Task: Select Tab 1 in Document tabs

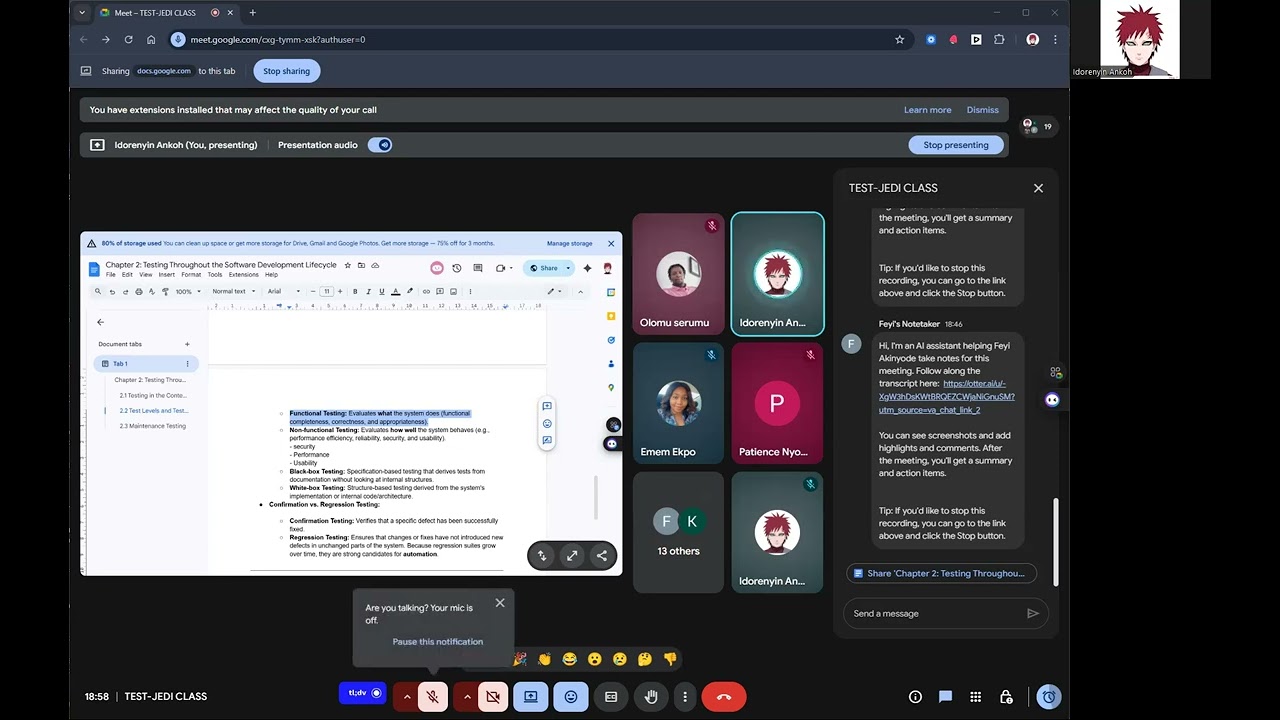Action: coord(147,364)
